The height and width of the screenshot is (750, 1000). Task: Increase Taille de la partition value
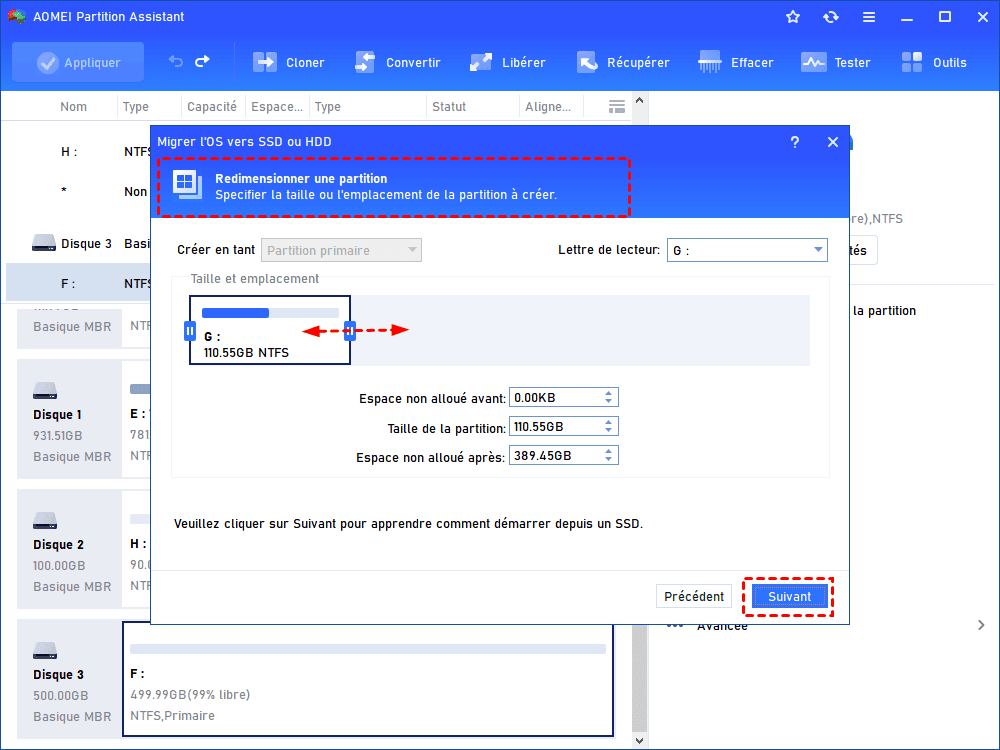(608, 422)
